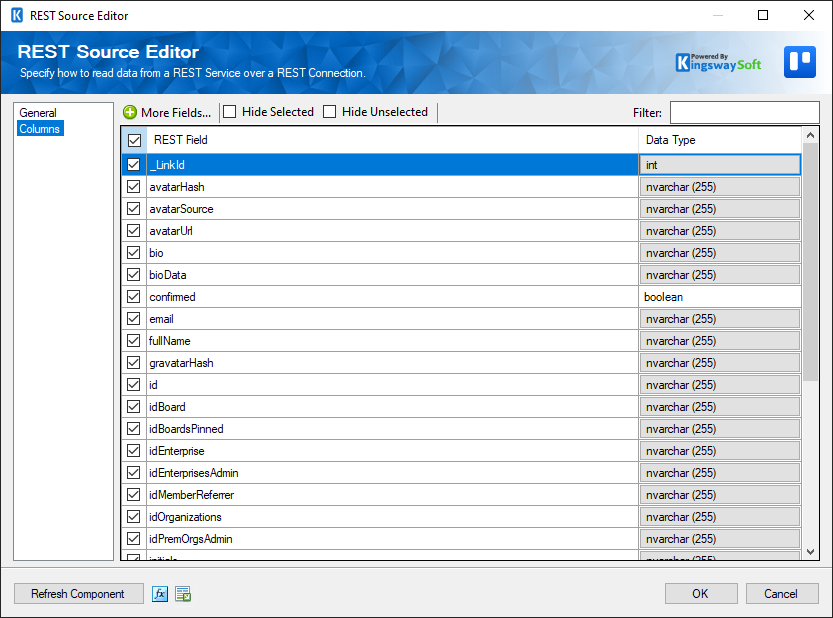Open data type dropdown for gravatarHash

tap(720, 363)
